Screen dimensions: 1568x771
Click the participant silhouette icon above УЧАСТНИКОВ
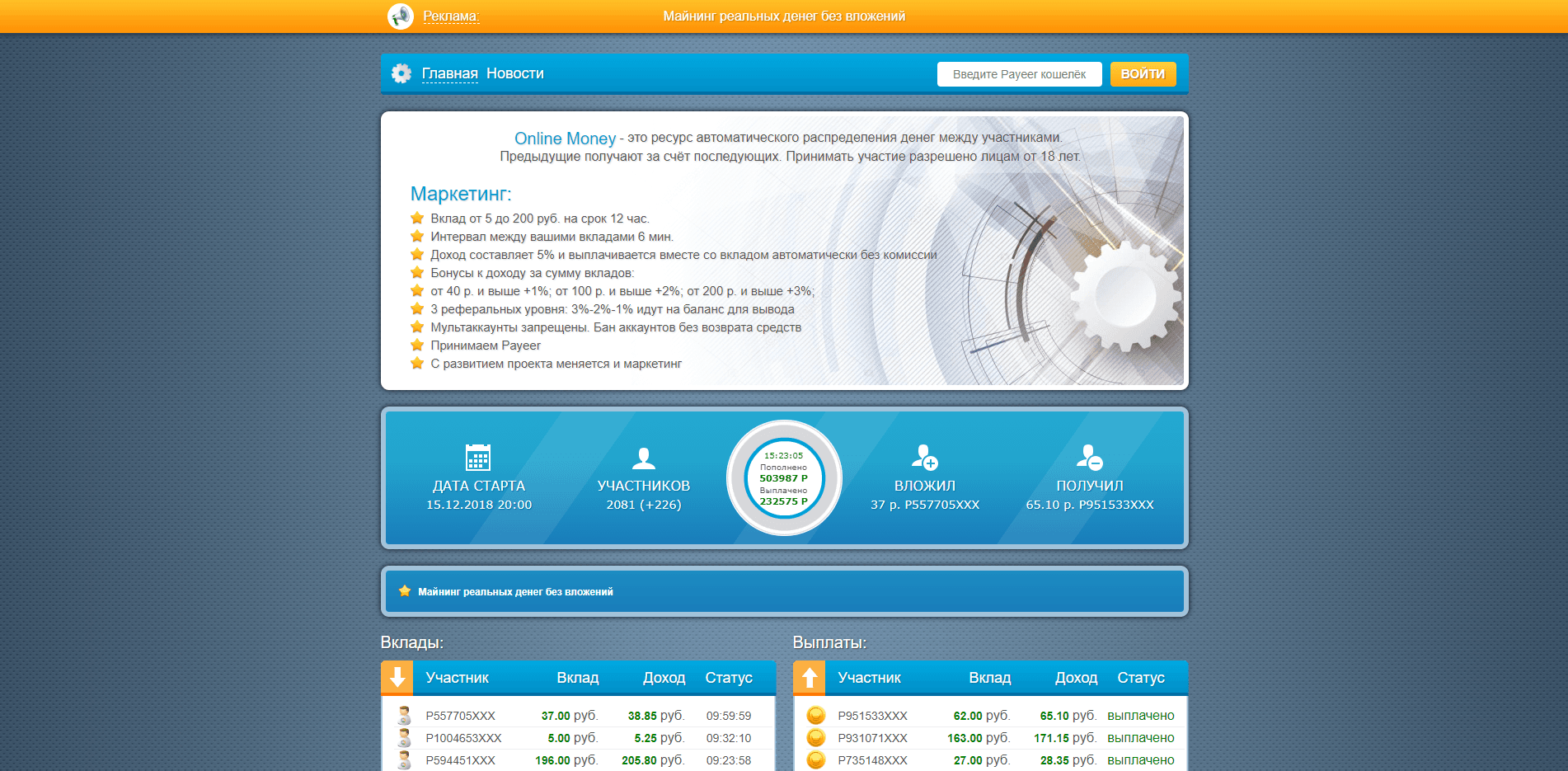pyautogui.click(x=643, y=458)
